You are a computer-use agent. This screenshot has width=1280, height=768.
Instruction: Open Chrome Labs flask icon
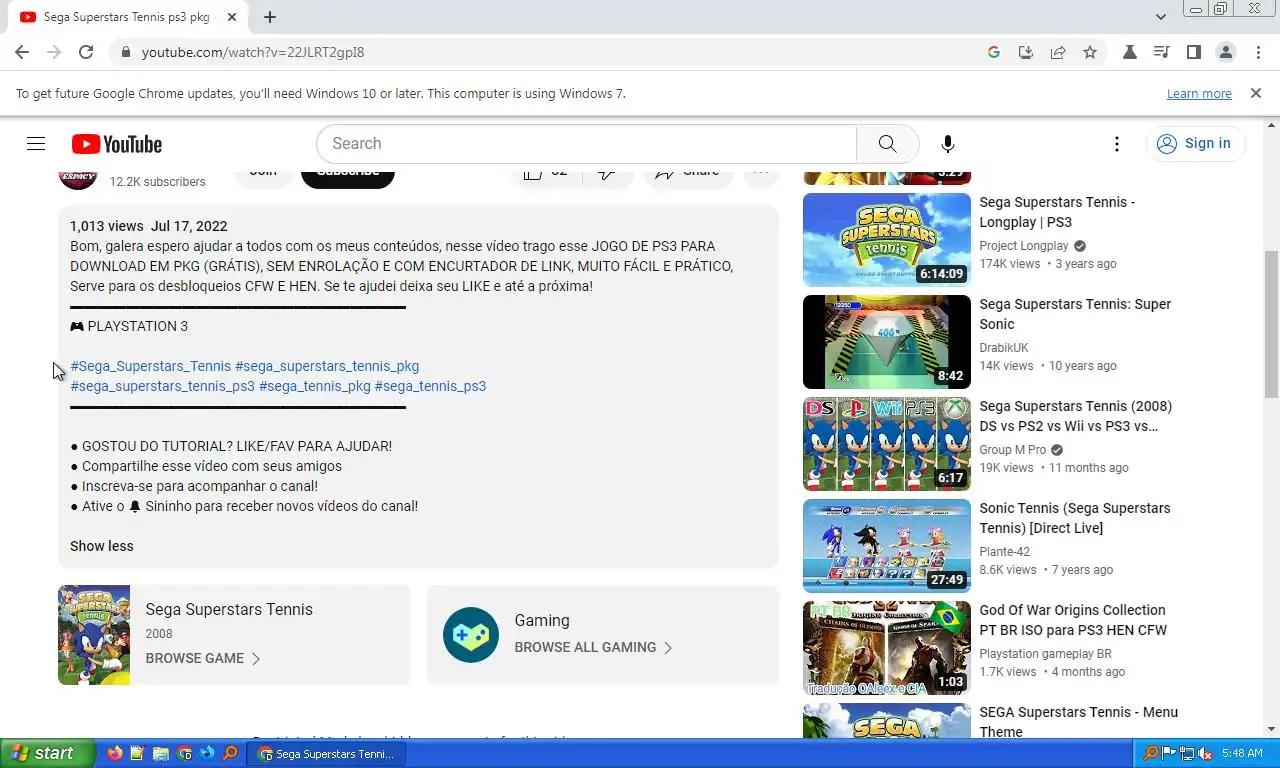tap(1130, 52)
